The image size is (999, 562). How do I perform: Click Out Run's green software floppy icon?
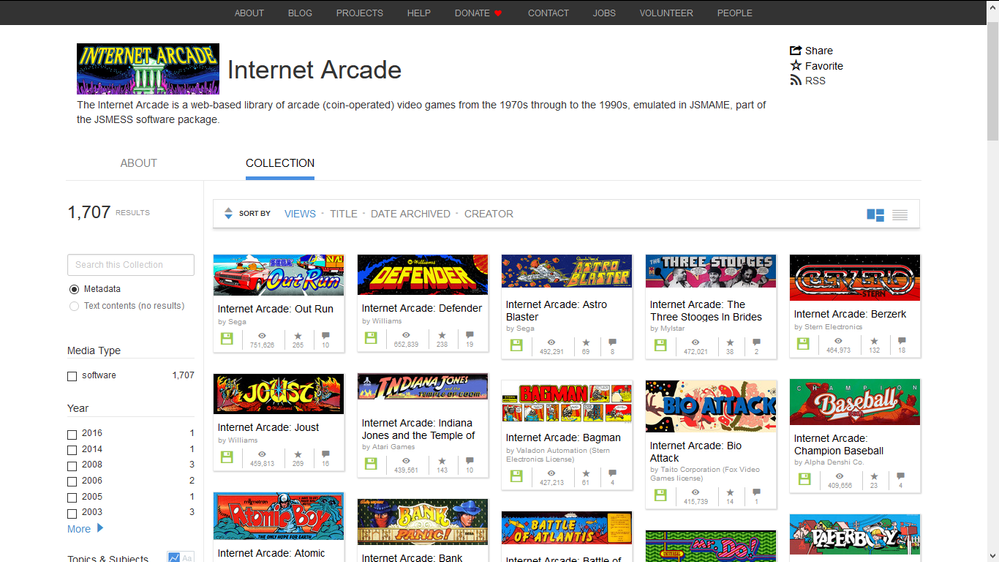click(x=227, y=339)
